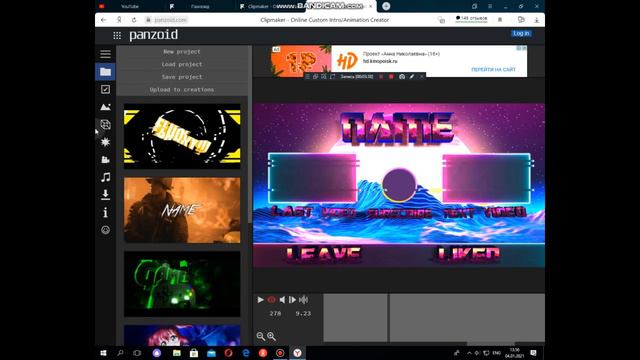Screen dimensions: 640x360
Task: Open a new browser tab with the plus
Action: tap(386, 6)
